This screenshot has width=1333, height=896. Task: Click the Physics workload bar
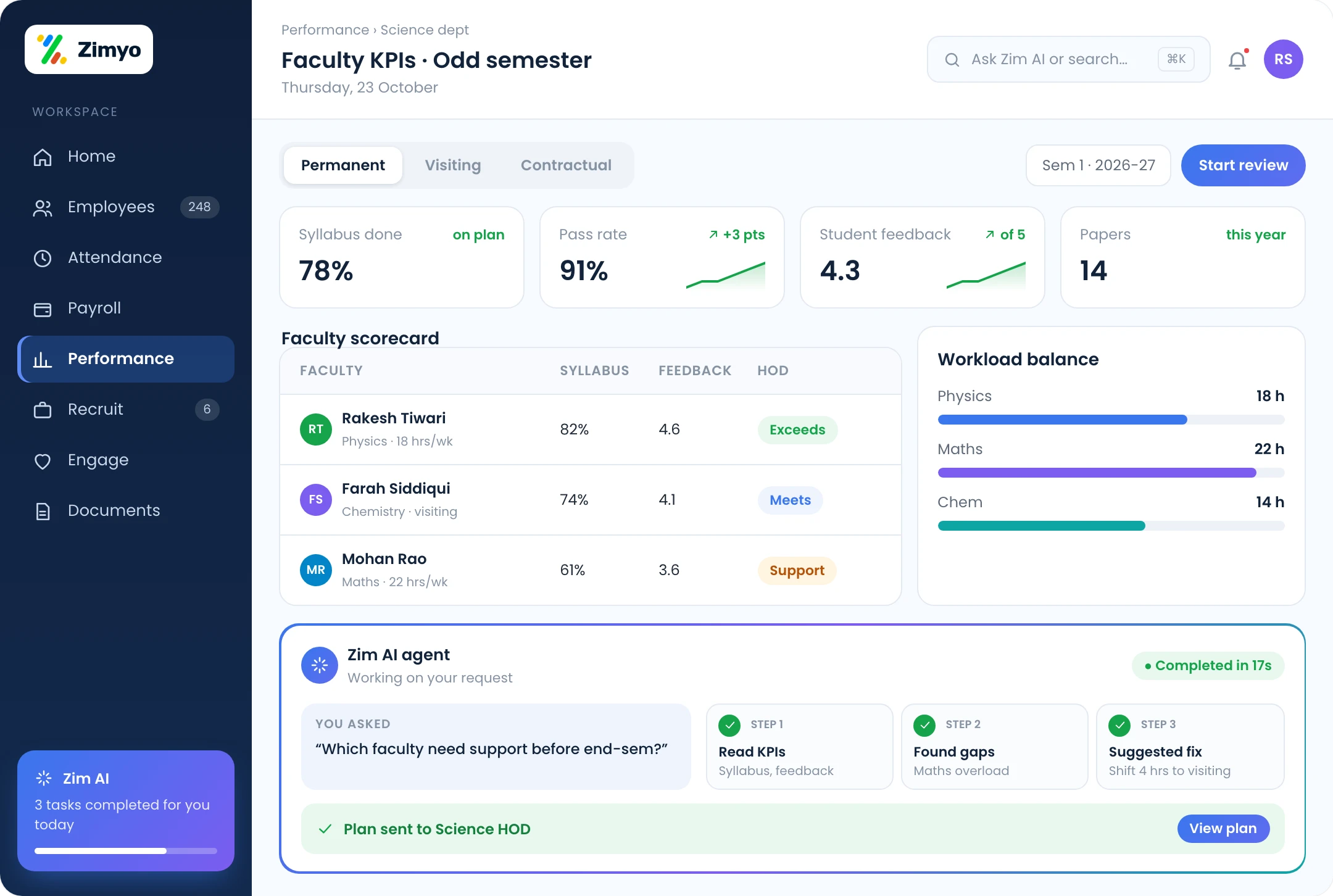click(1111, 420)
